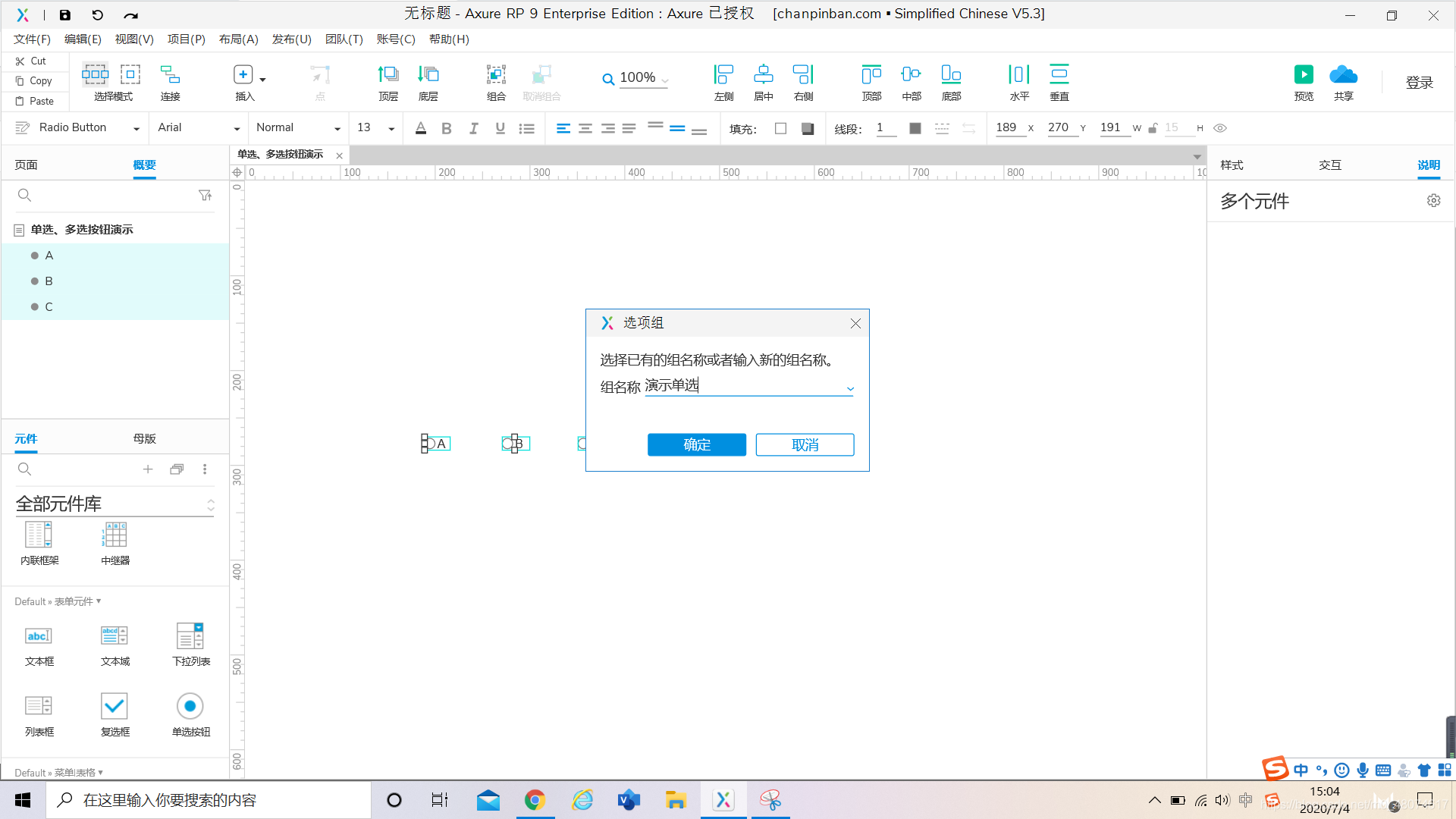
Task: Click the Align Left (左侧) icon
Action: coord(723,75)
